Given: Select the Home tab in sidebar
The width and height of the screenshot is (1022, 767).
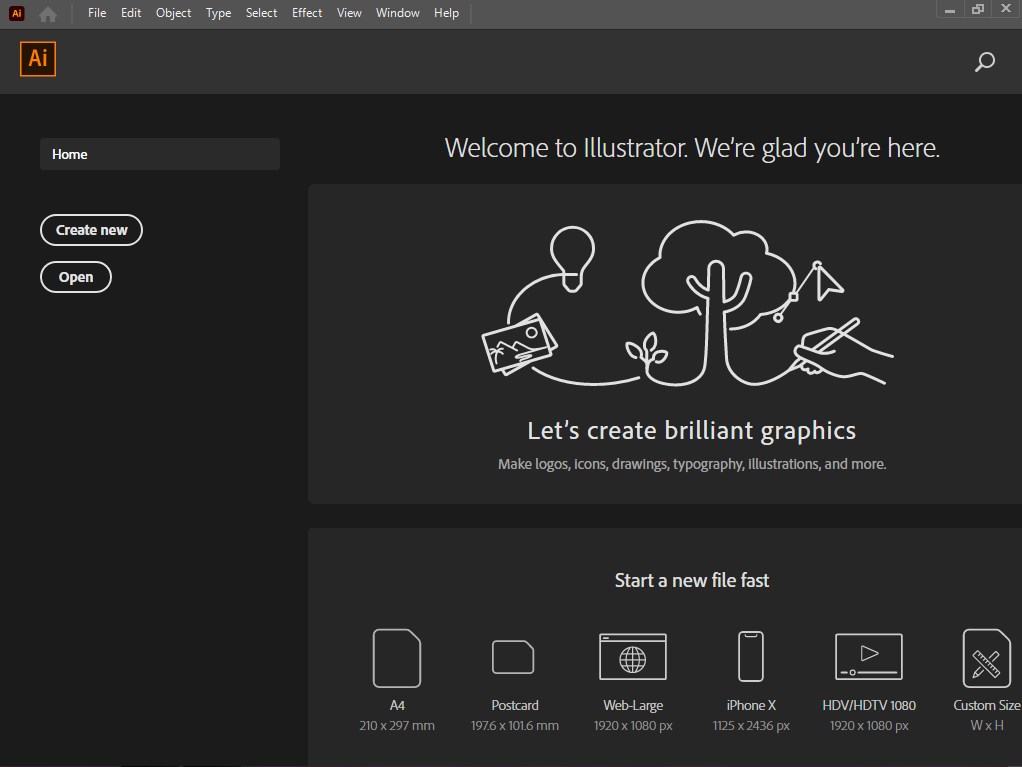Looking at the screenshot, I should click(160, 154).
